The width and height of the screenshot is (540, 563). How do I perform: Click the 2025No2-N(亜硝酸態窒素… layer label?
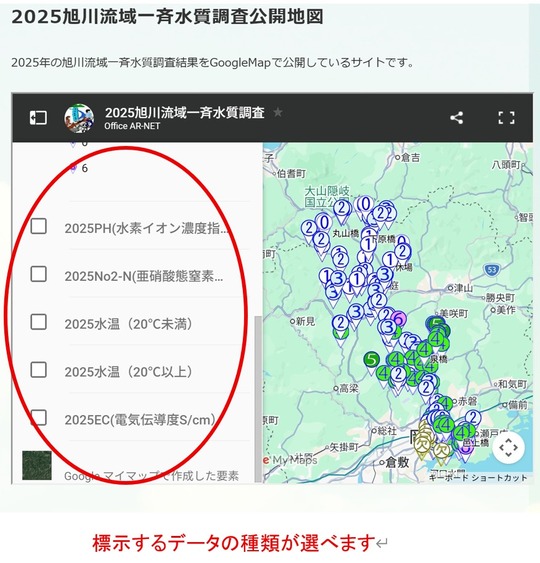144,276
